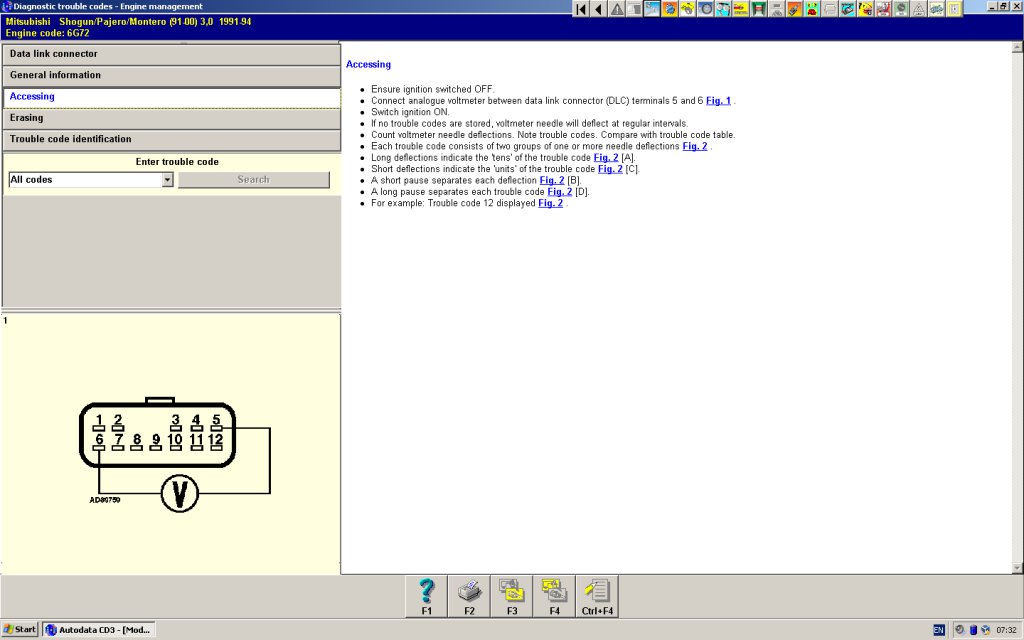Click the warning triangle icon in top toolbar
The height and width of the screenshot is (640, 1024).
[x=617, y=9]
